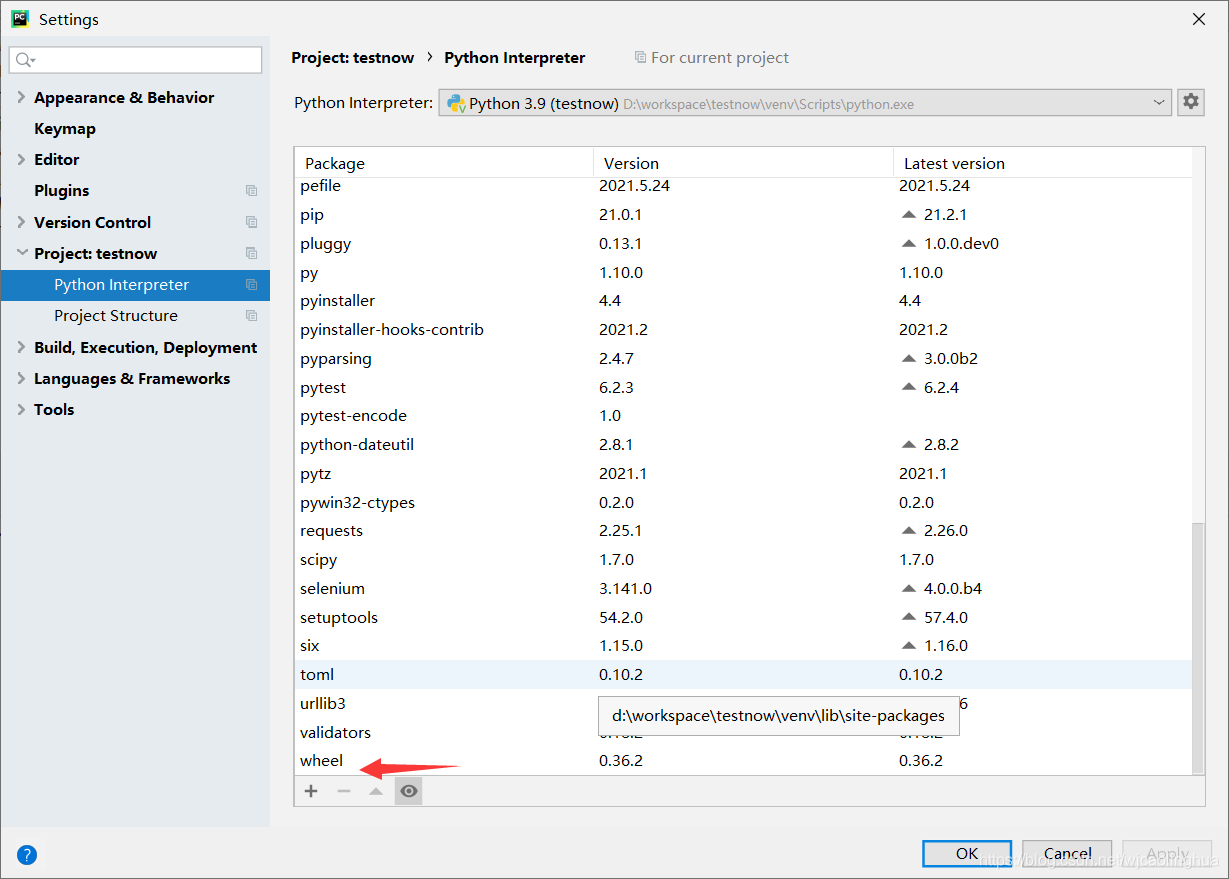Click the upgrade arrow beside requests 2.26.0

[x=908, y=531]
